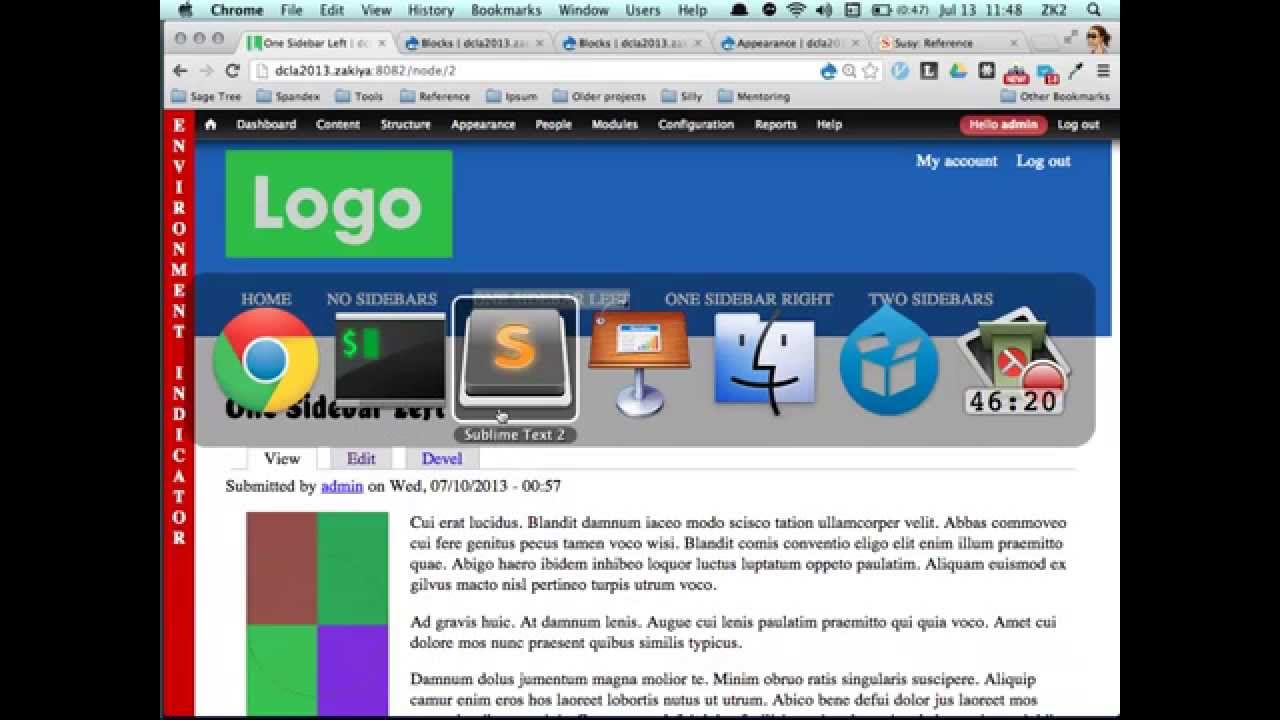Open the node Devel tab
This screenshot has width=1280, height=720.
442,459
